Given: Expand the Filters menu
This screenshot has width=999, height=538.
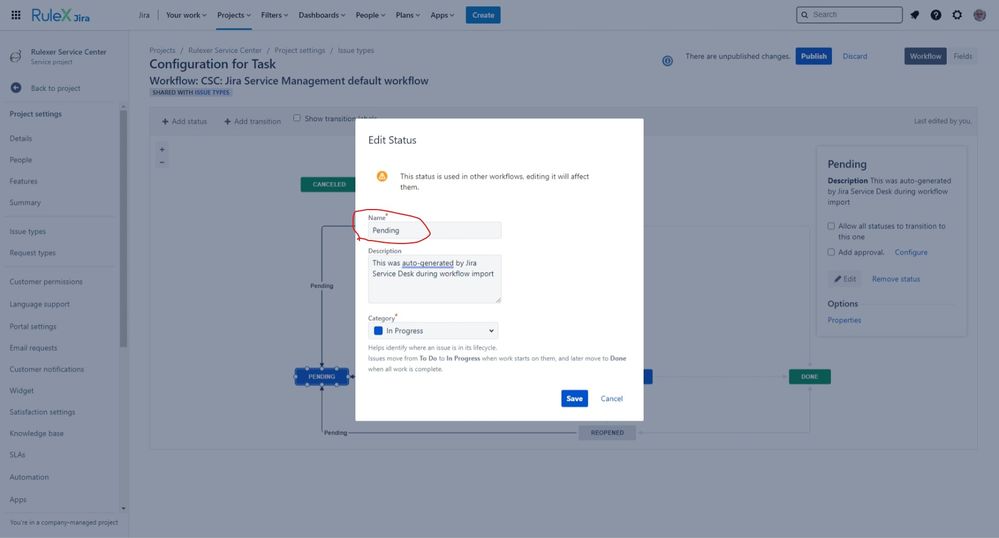Looking at the screenshot, I should pos(274,15).
